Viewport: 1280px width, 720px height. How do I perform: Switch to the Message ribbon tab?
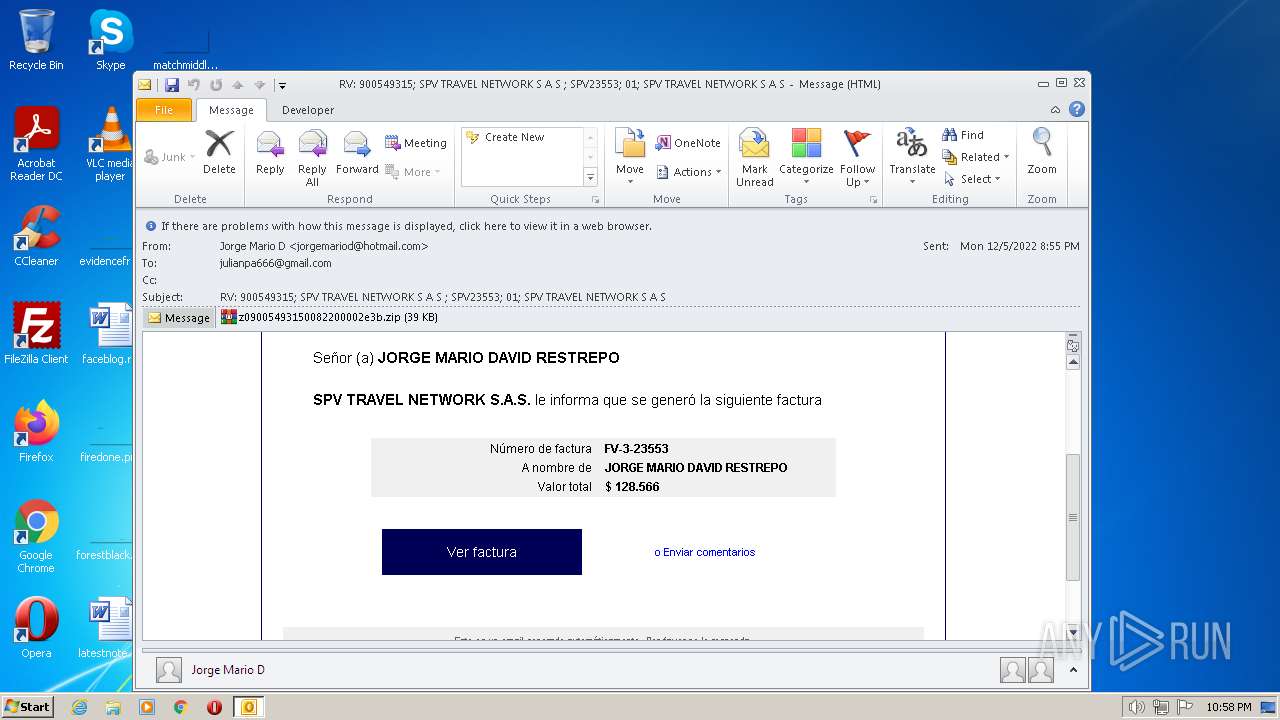pyautogui.click(x=231, y=110)
